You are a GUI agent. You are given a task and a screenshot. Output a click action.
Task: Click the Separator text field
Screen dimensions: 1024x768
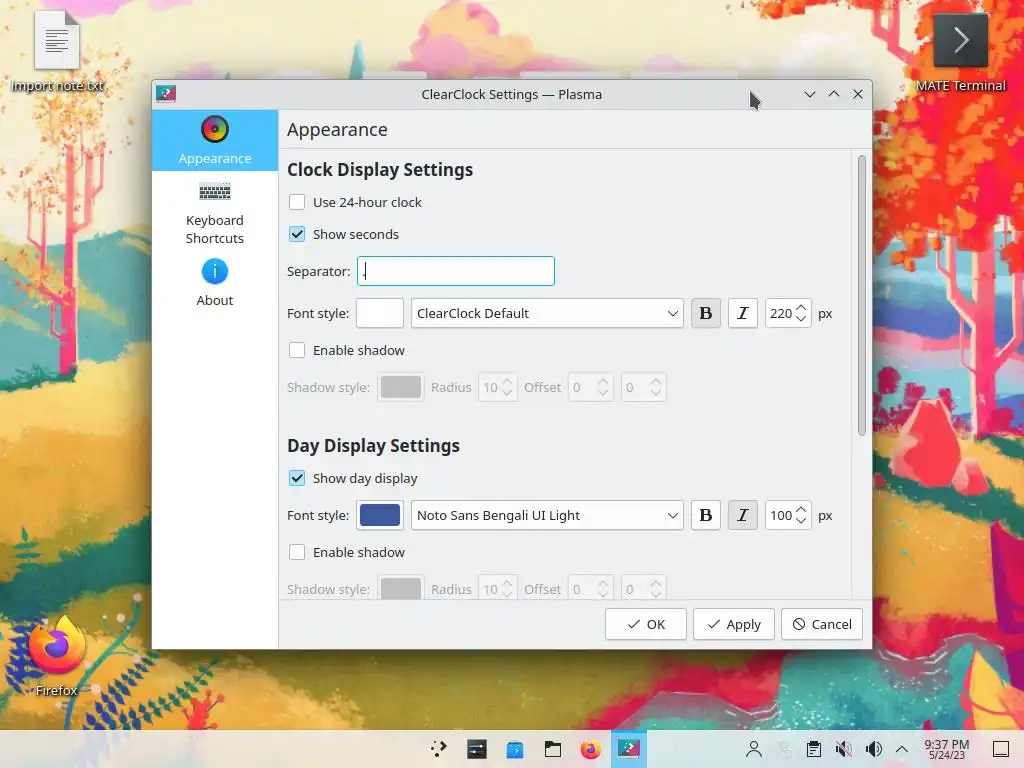(456, 271)
